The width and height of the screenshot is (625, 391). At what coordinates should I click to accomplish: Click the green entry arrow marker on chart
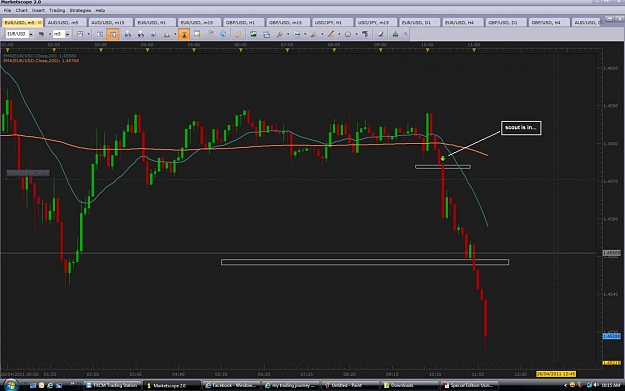pos(442,159)
